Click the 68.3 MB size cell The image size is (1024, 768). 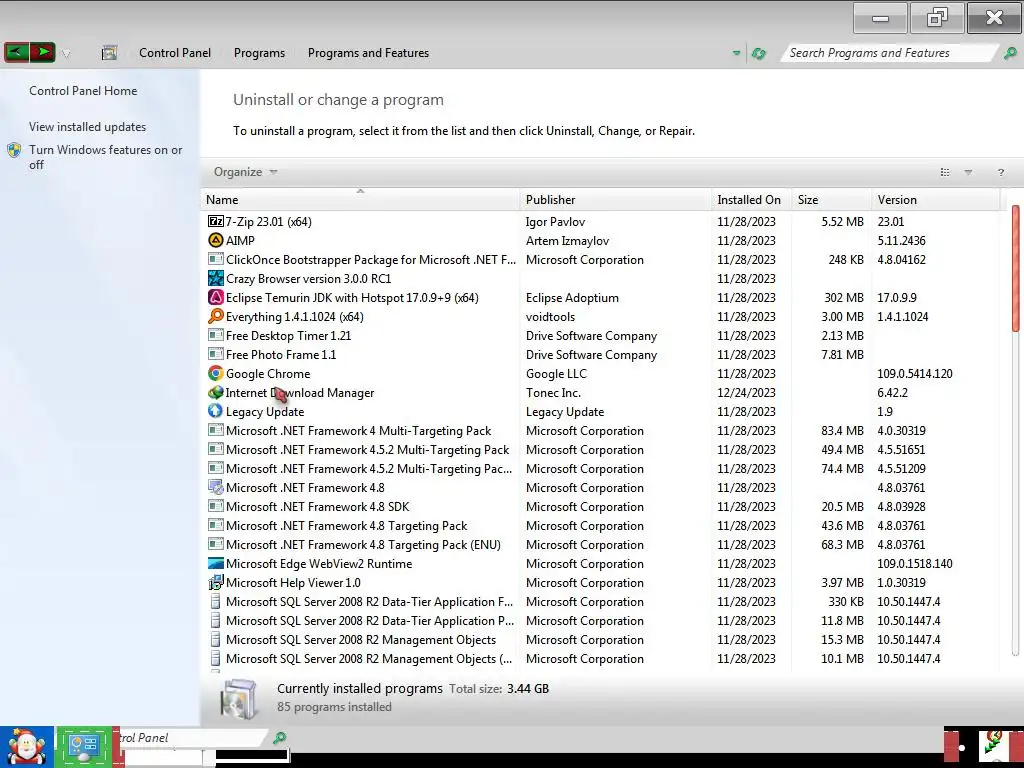click(842, 544)
